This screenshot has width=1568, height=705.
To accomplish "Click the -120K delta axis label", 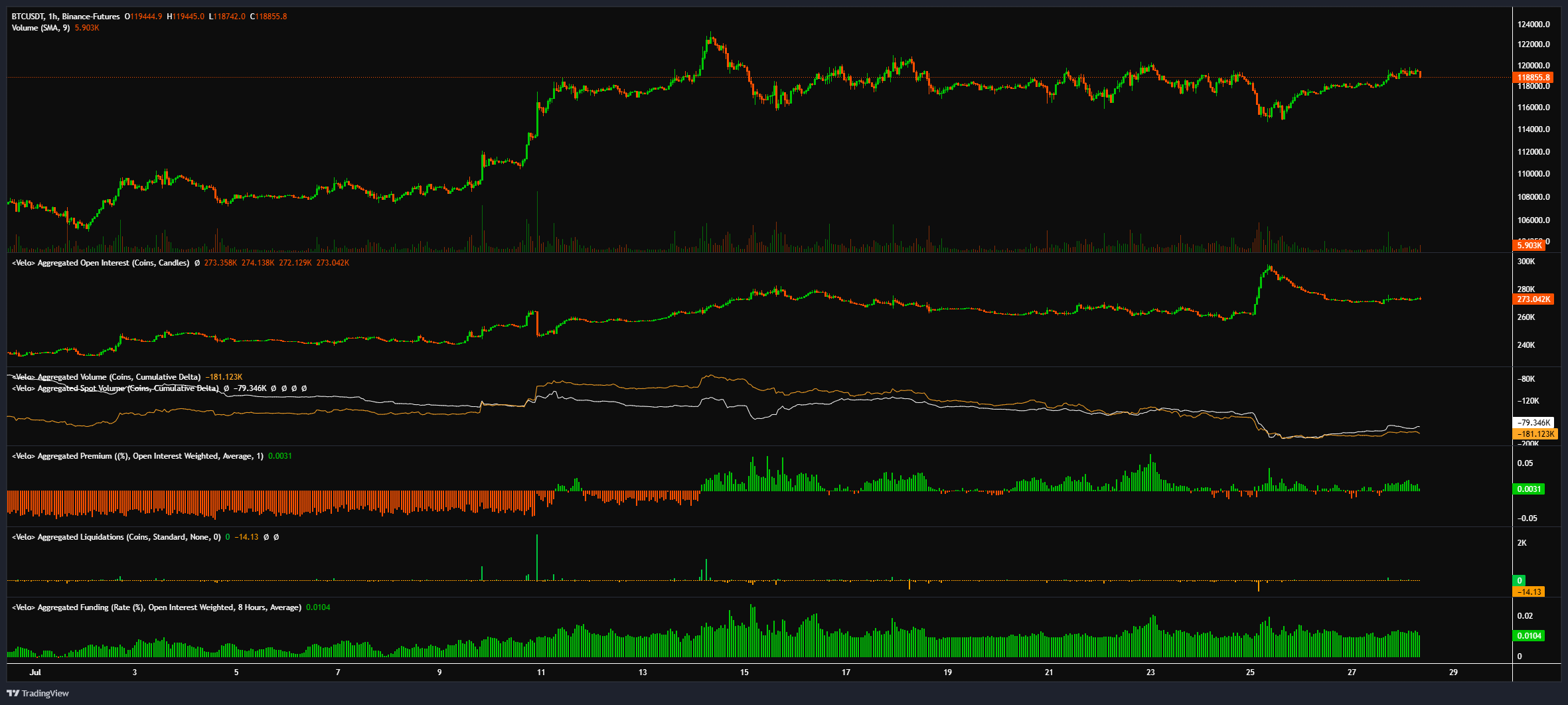I will [1528, 401].
